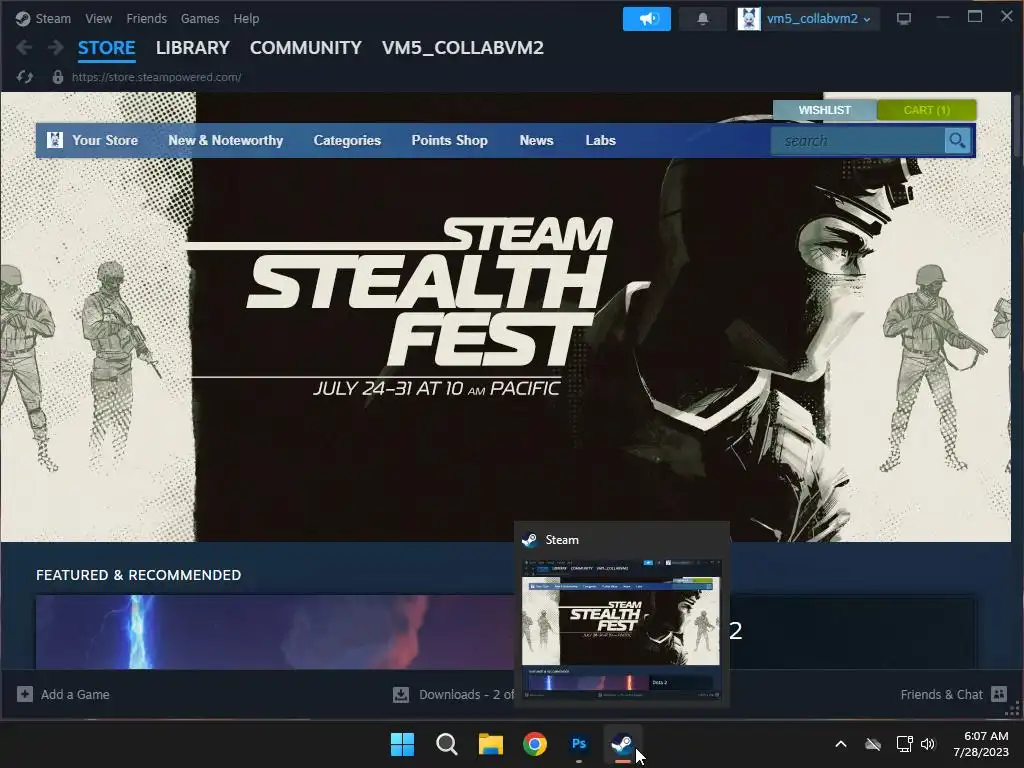Open the Games menu
The image size is (1024, 768).
(x=200, y=18)
